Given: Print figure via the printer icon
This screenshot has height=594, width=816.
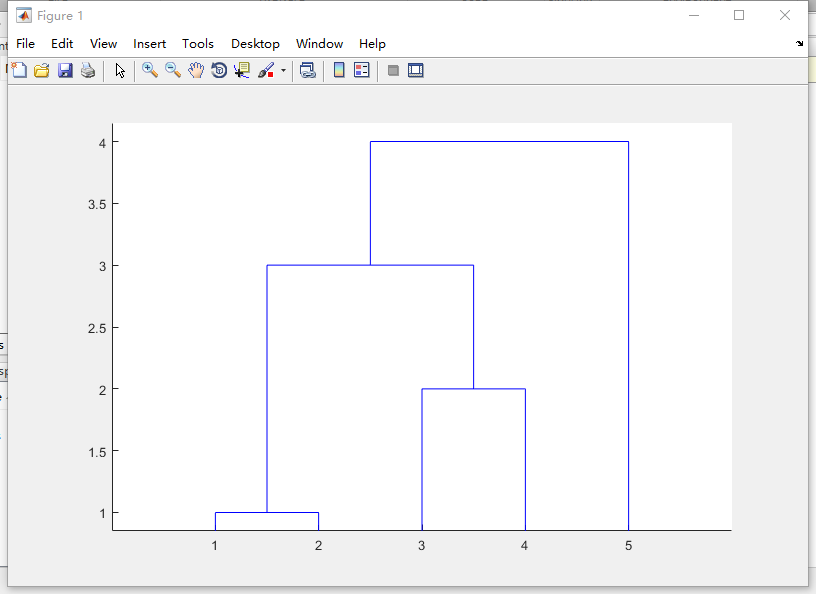Looking at the screenshot, I should [x=88, y=70].
